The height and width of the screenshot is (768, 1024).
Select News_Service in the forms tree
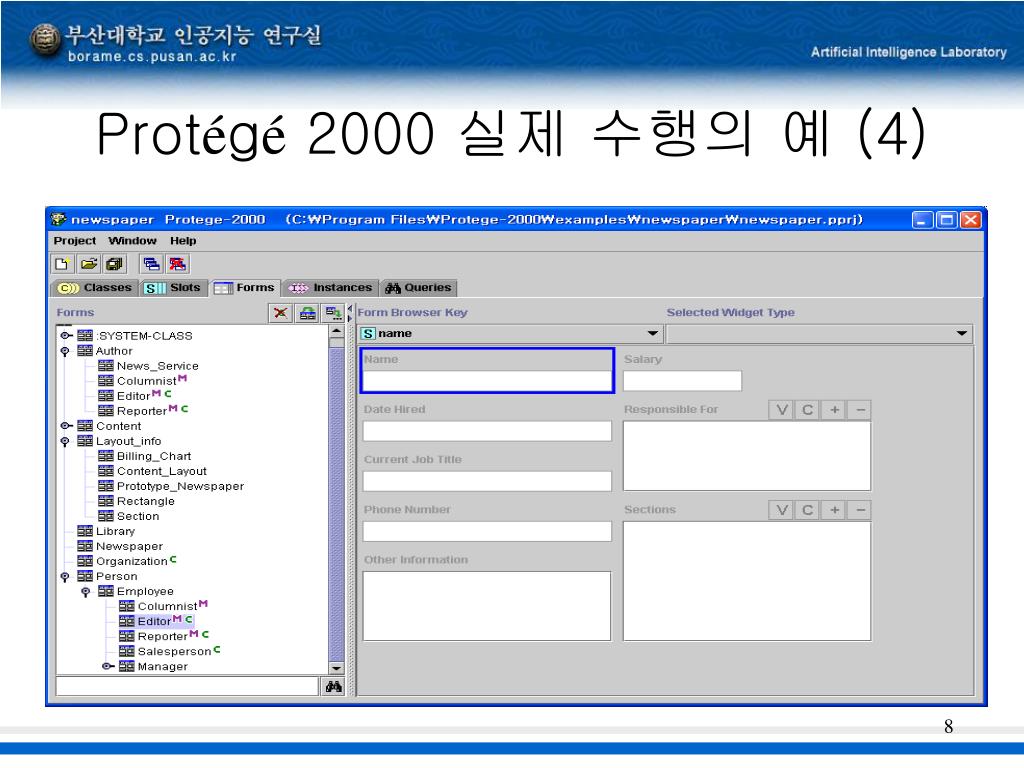click(157, 366)
